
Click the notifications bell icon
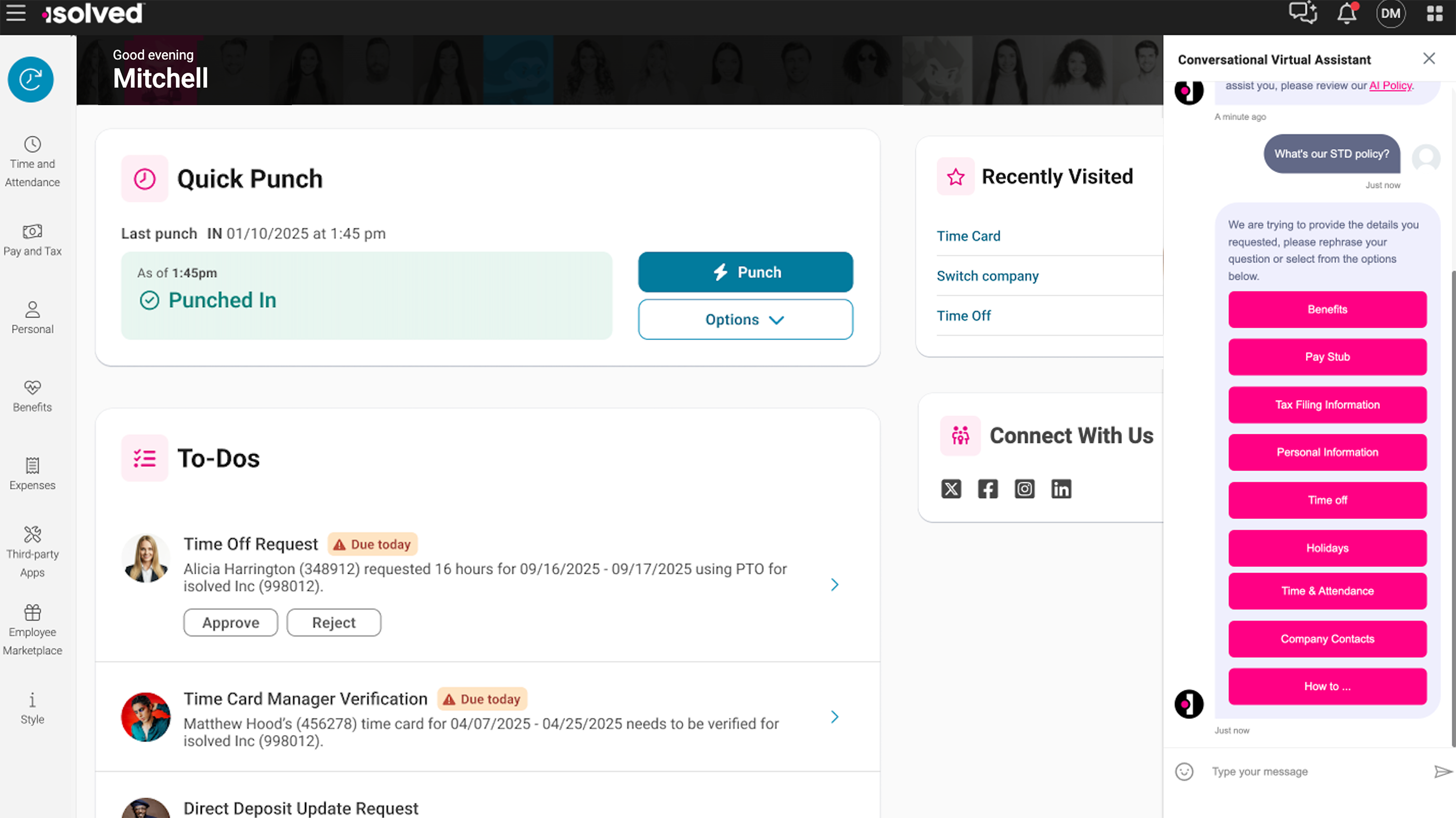[x=1346, y=13]
